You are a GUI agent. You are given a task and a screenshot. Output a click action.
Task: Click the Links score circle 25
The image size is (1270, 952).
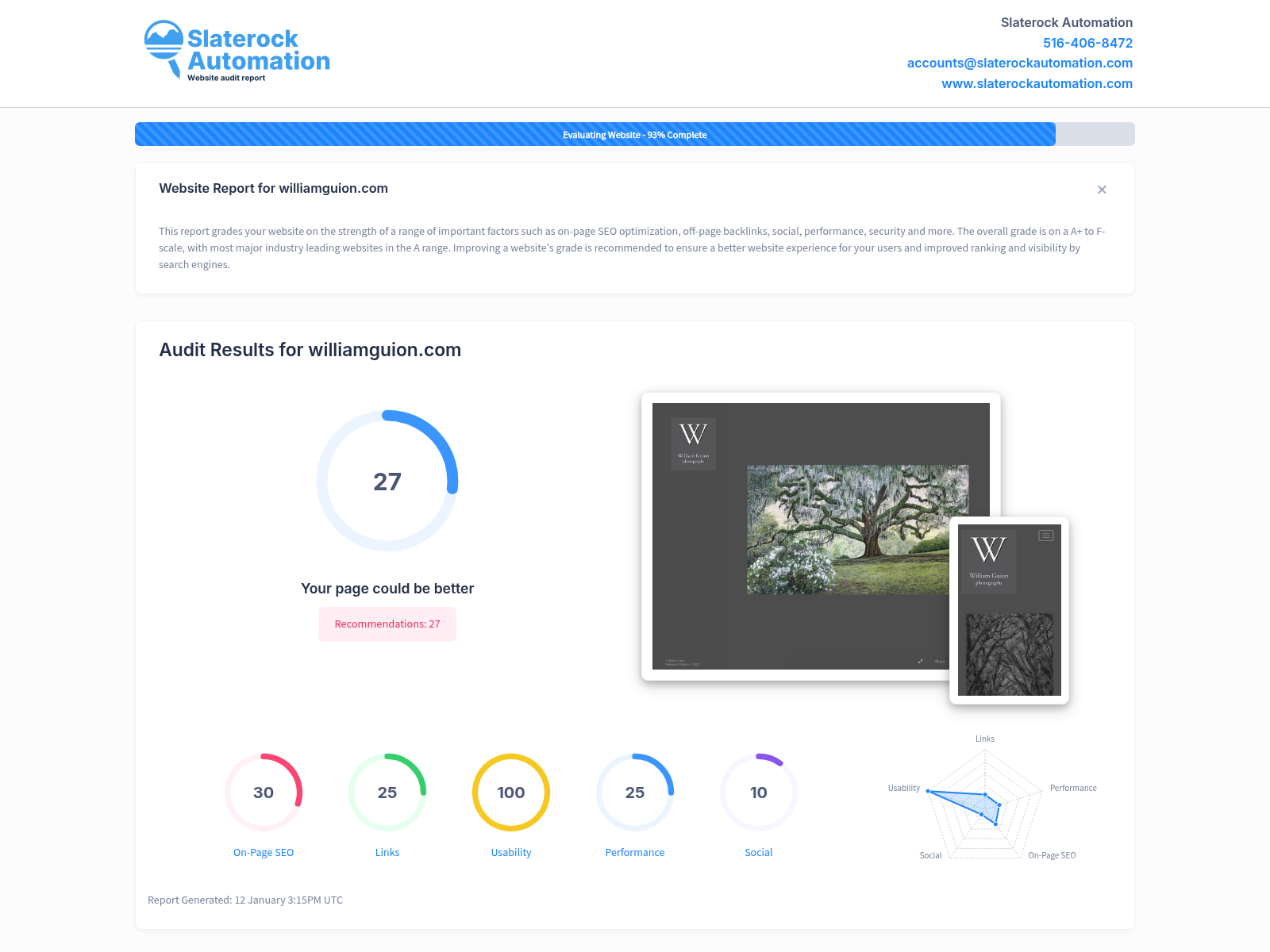tap(387, 793)
